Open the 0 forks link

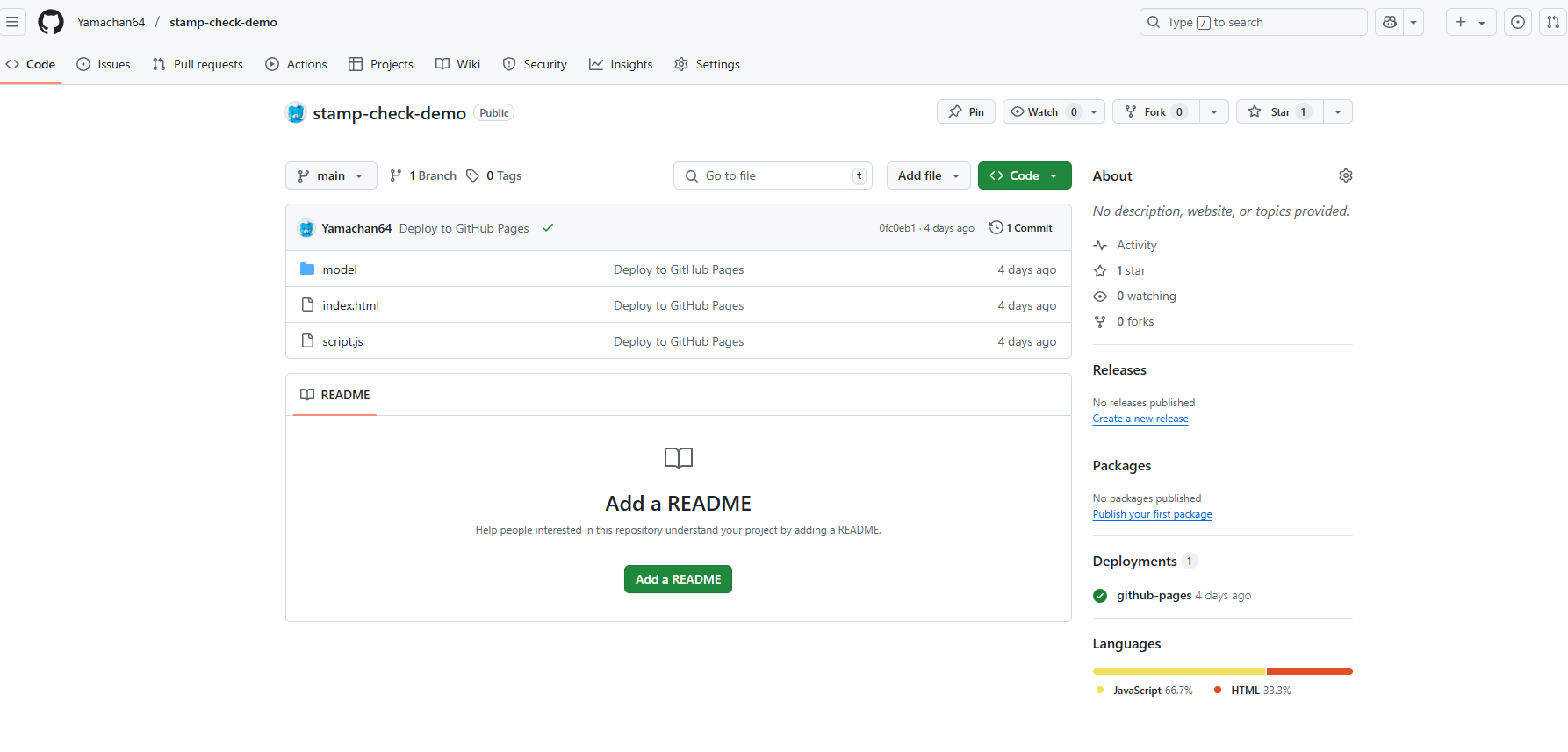click(x=1124, y=321)
